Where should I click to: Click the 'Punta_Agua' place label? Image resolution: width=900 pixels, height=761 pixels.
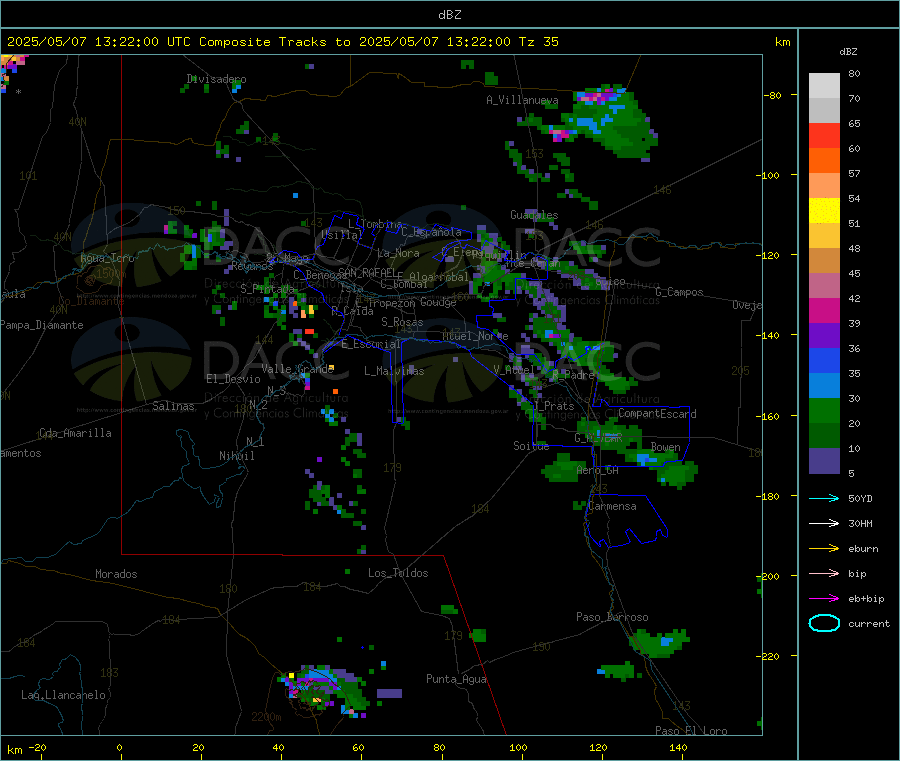click(456, 679)
